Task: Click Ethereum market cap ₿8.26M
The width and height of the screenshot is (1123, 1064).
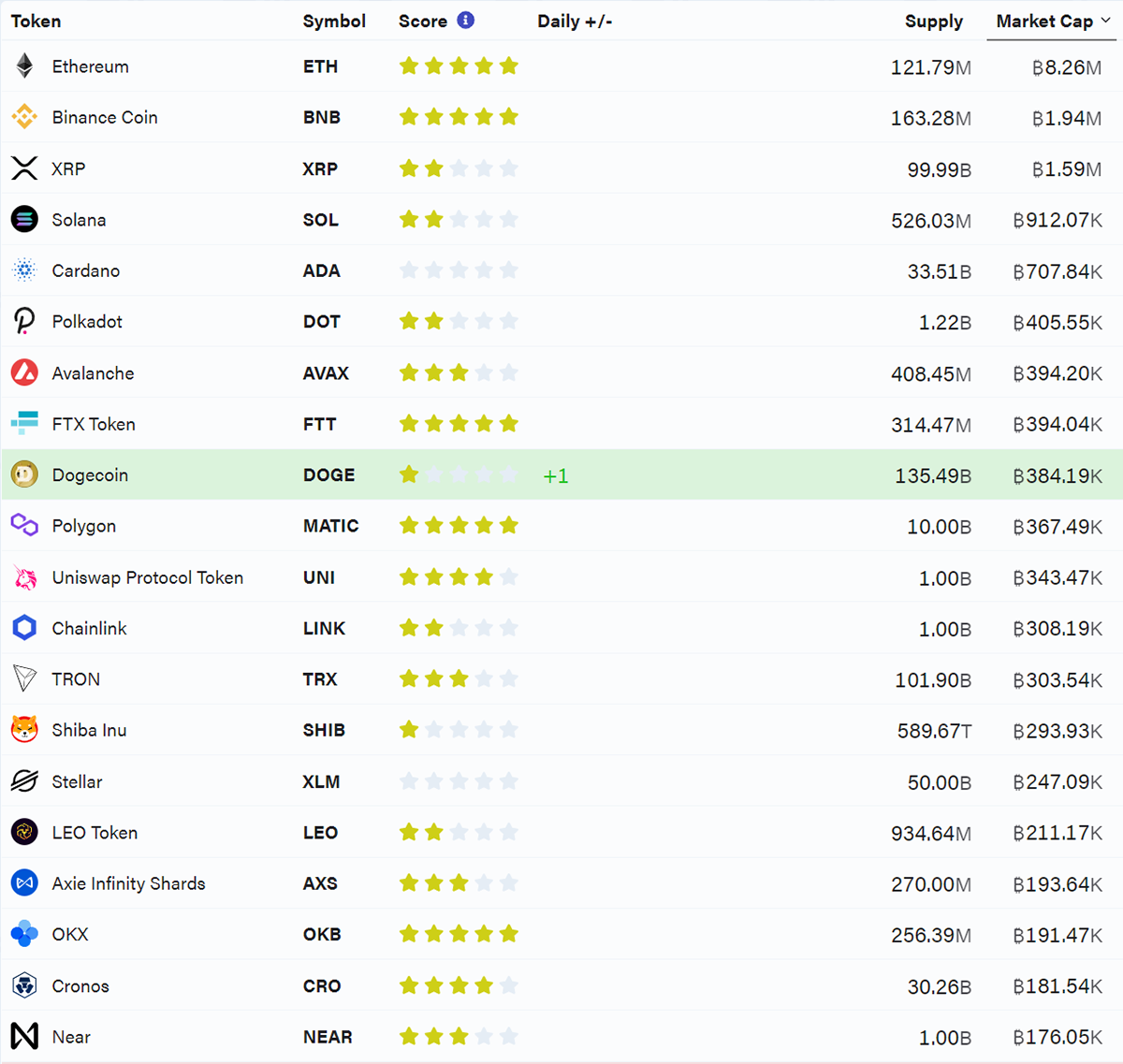Action: [x=1067, y=67]
